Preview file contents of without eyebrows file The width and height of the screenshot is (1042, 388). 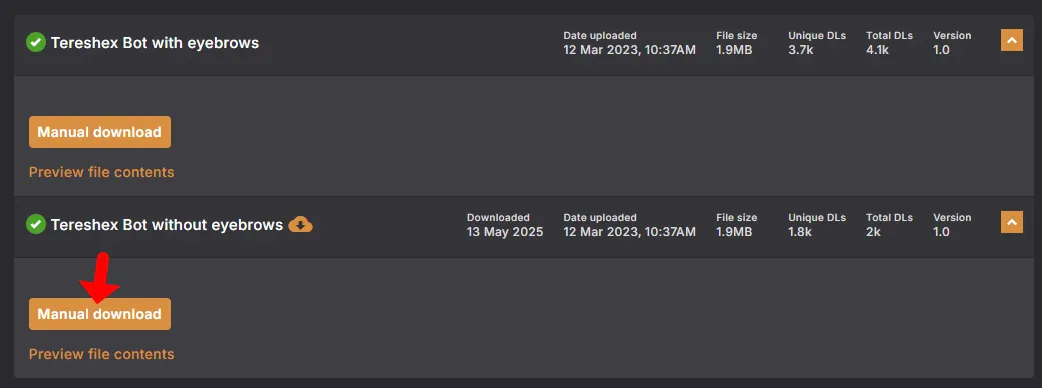coord(102,354)
